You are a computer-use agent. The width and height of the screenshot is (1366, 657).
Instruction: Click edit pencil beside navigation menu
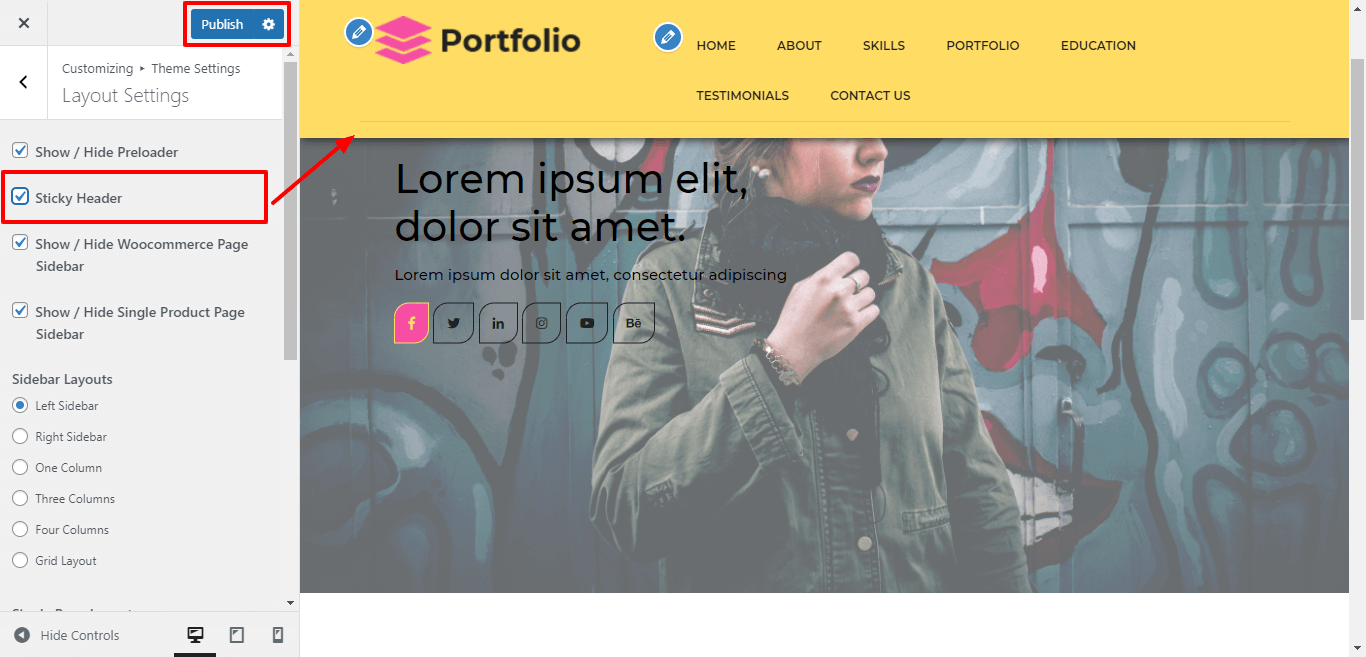[668, 38]
